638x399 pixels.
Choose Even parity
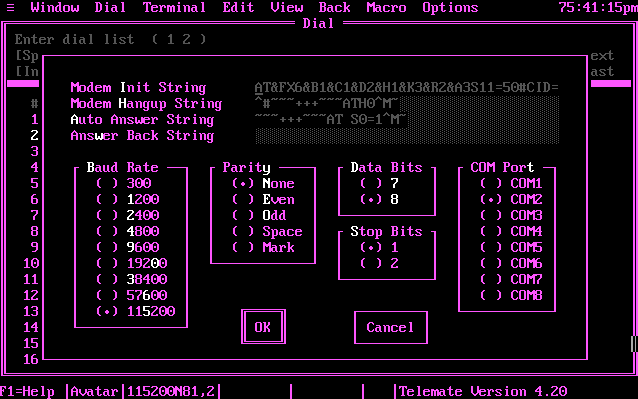point(263,199)
